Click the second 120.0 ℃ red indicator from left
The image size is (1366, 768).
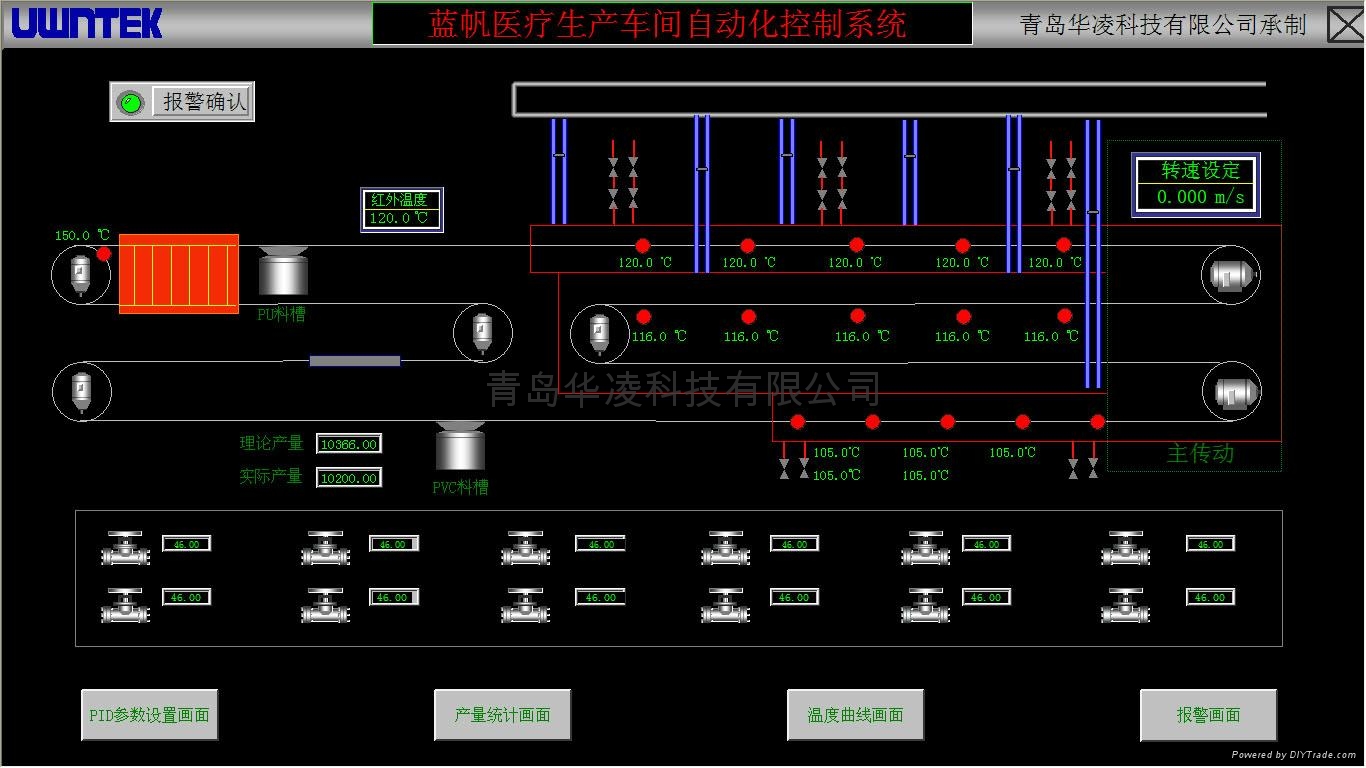point(747,245)
